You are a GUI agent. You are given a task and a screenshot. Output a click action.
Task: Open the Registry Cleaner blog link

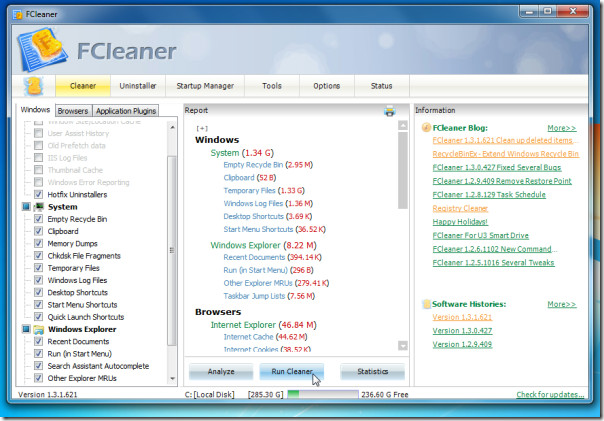tap(460, 208)
